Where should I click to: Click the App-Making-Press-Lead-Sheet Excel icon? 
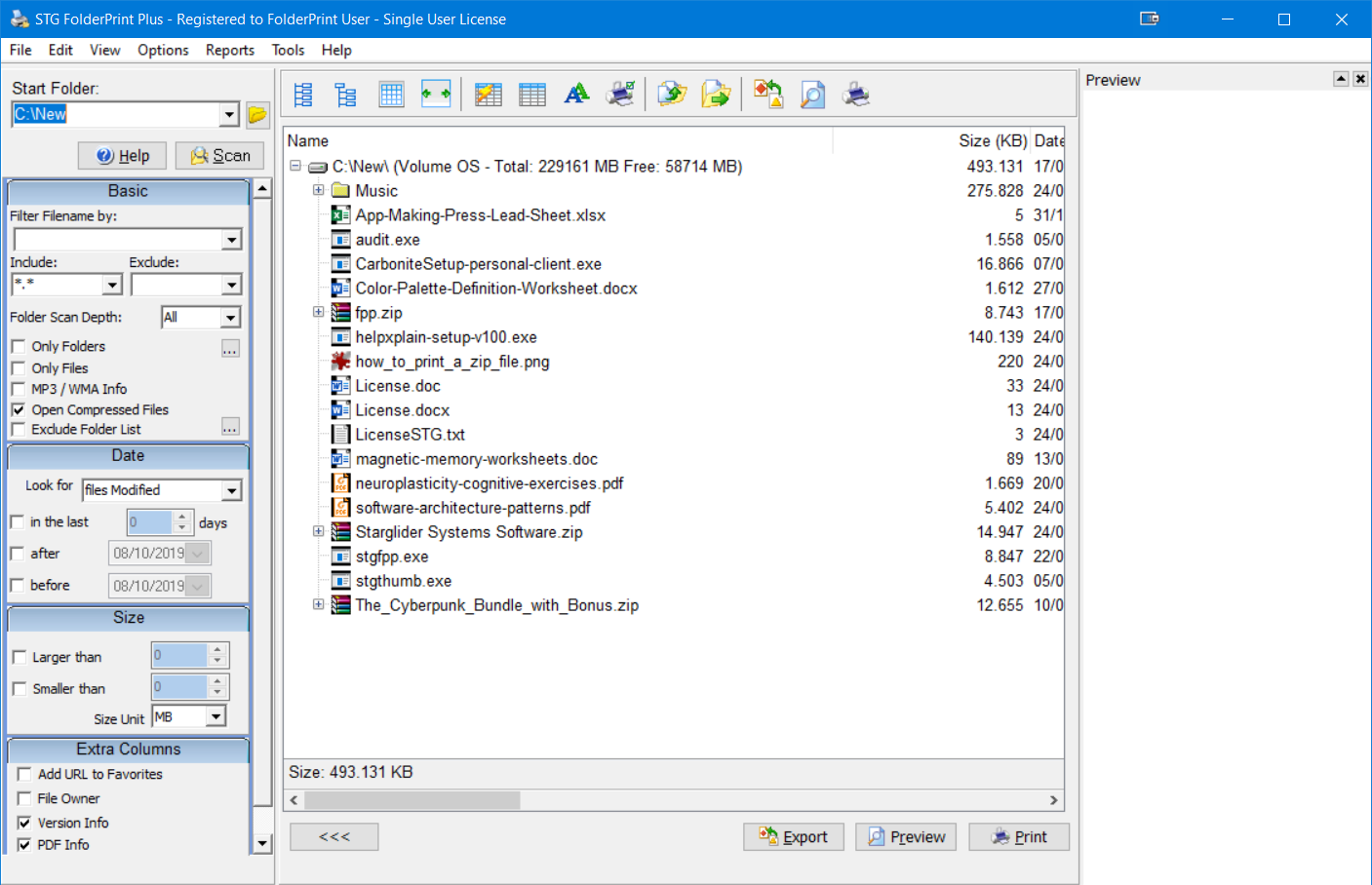tap(340, 215)
